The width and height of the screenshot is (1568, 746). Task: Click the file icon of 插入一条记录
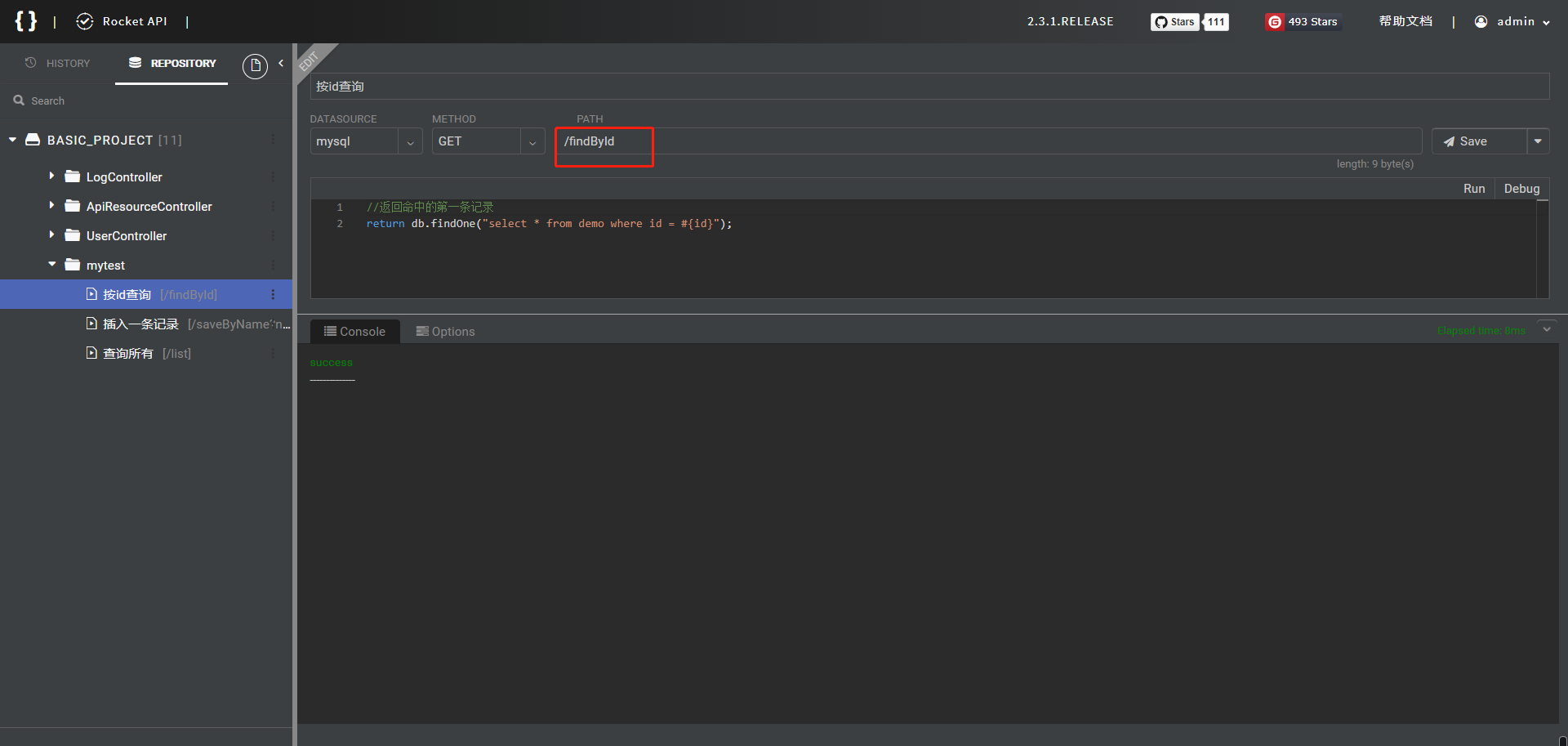point(91,324)
